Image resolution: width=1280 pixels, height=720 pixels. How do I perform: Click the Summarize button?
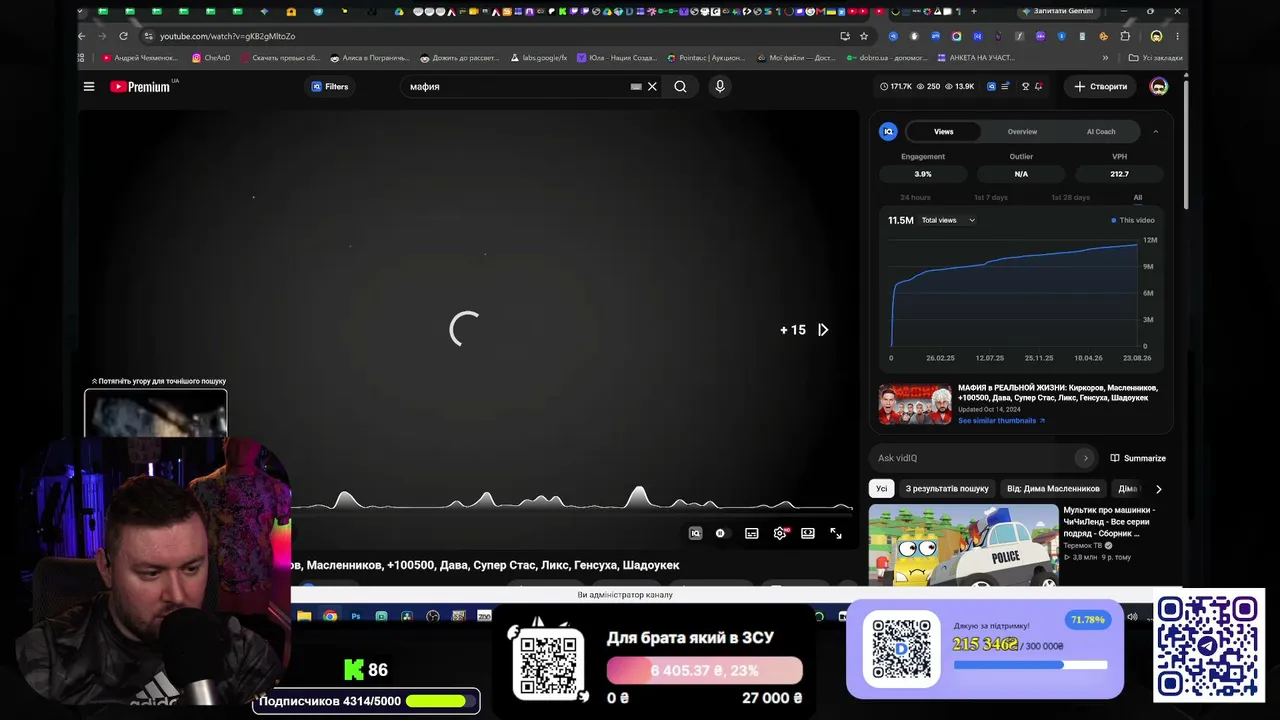pyautogui.click(x=1138, y=458)
